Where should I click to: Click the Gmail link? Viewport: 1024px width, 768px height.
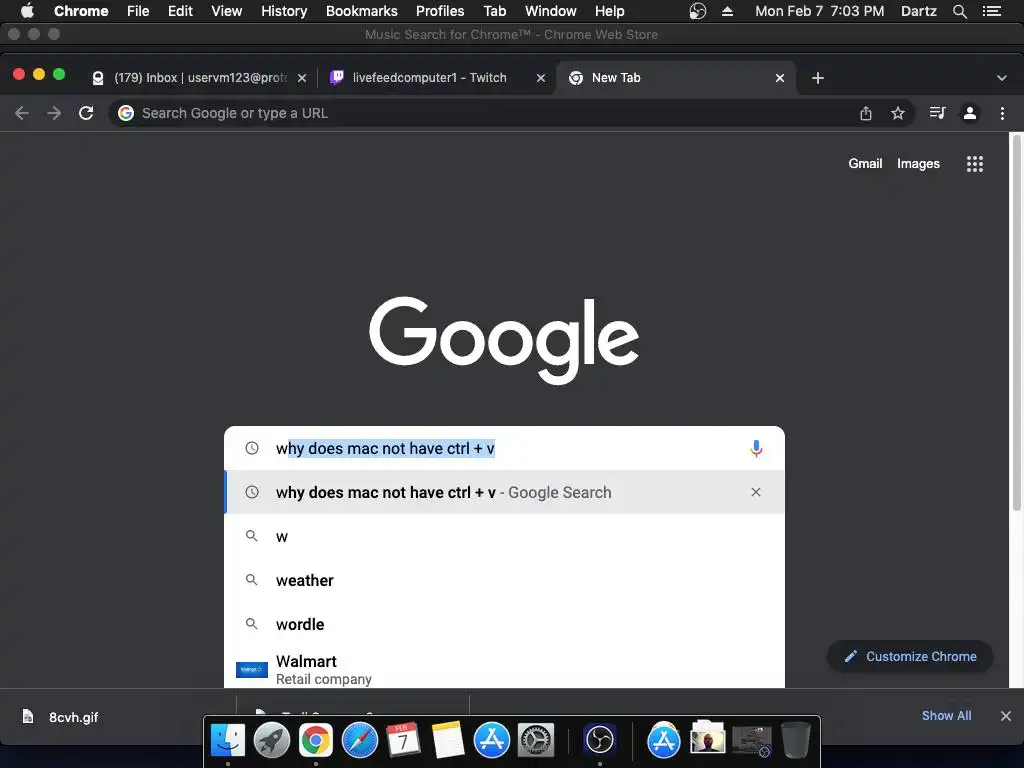click(865, 164)
